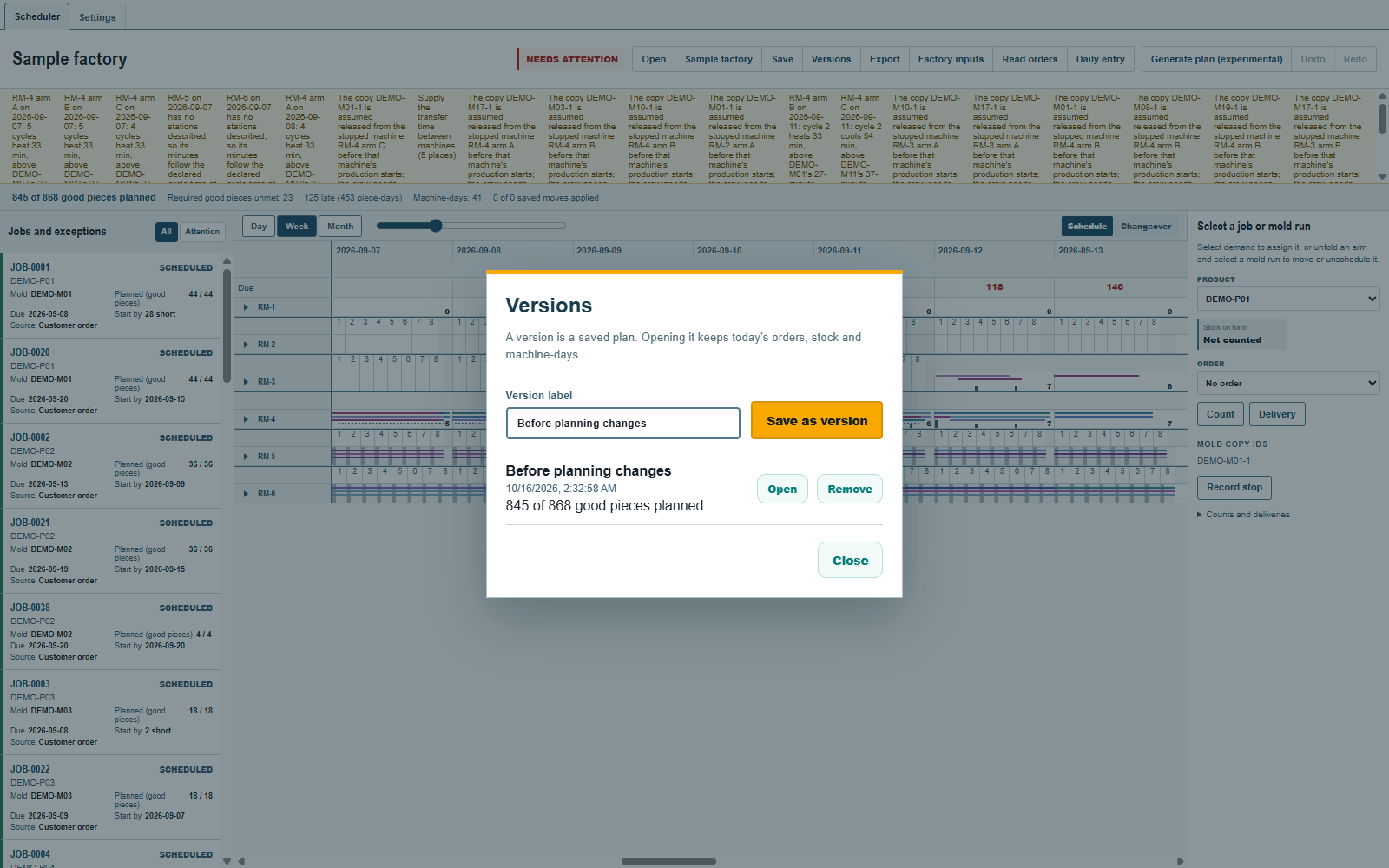The image size is (1389, 868).
Task: Filter jobs by Attention
Action: point(202,232)
